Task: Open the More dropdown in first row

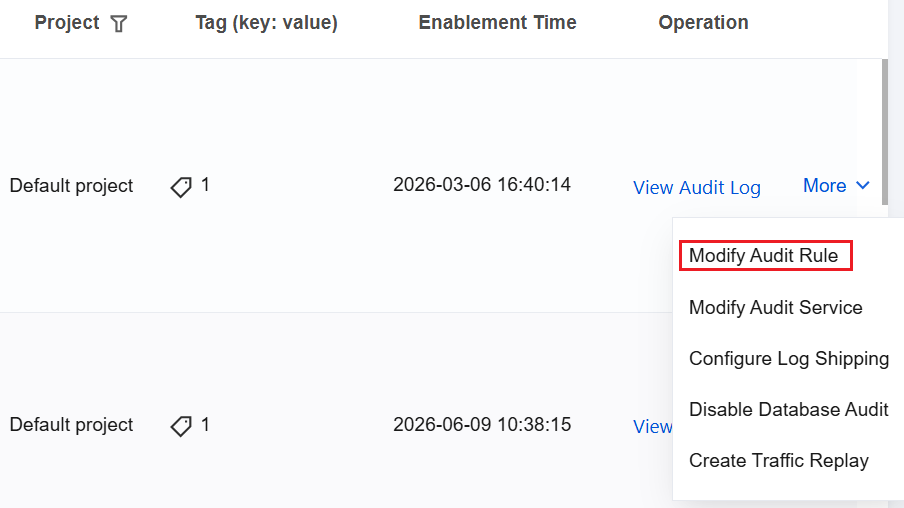Action: (836, 186)
